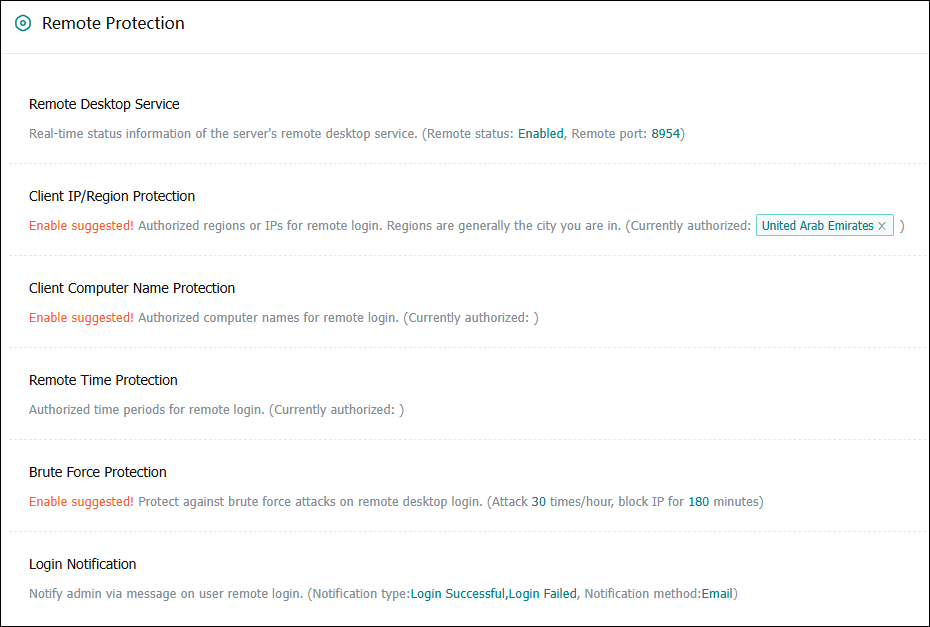The width and height of the screenshot is (930, 627).
Task: Open Client IP/Region Protection settings
Action: click(112, 196)
